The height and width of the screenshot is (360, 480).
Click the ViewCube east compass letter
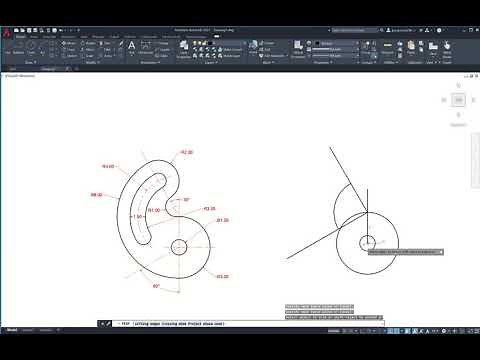click(473, 100)
